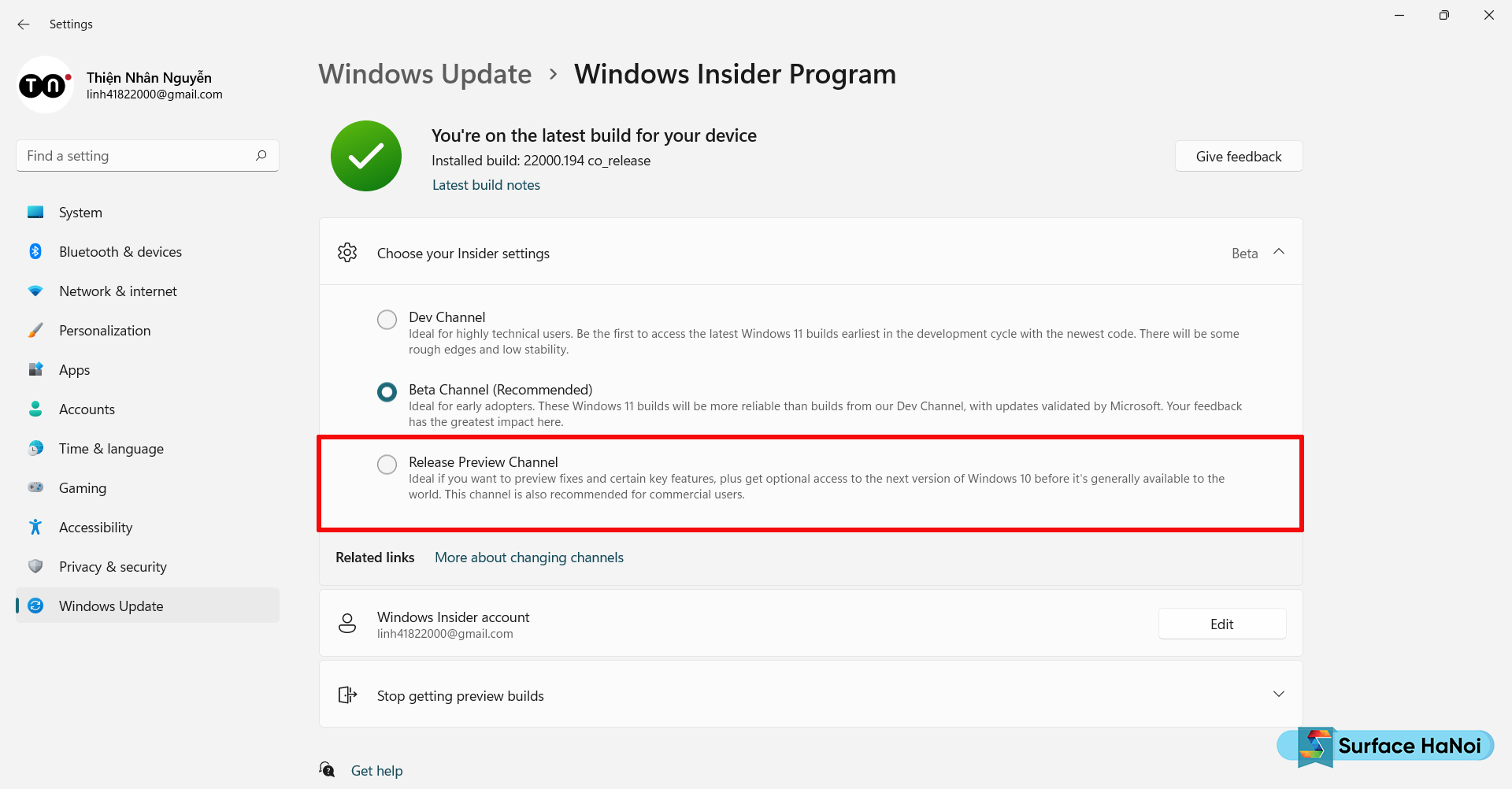The width and height of the screenshot is (1512, 789).
Task: Open the Latest build notes link
Action: coord(486,185)
